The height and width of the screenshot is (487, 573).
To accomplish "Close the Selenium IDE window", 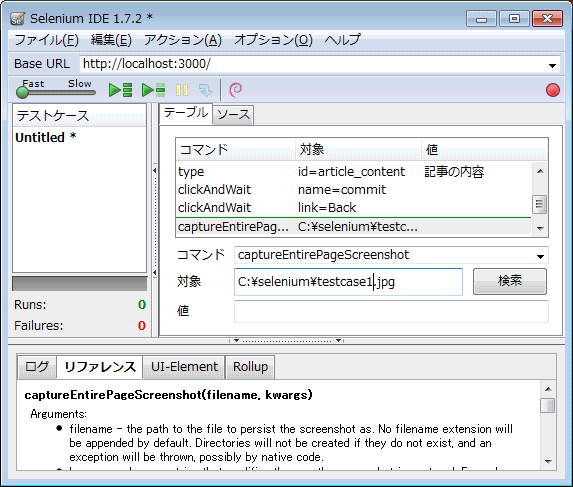I will coord(547,19).
